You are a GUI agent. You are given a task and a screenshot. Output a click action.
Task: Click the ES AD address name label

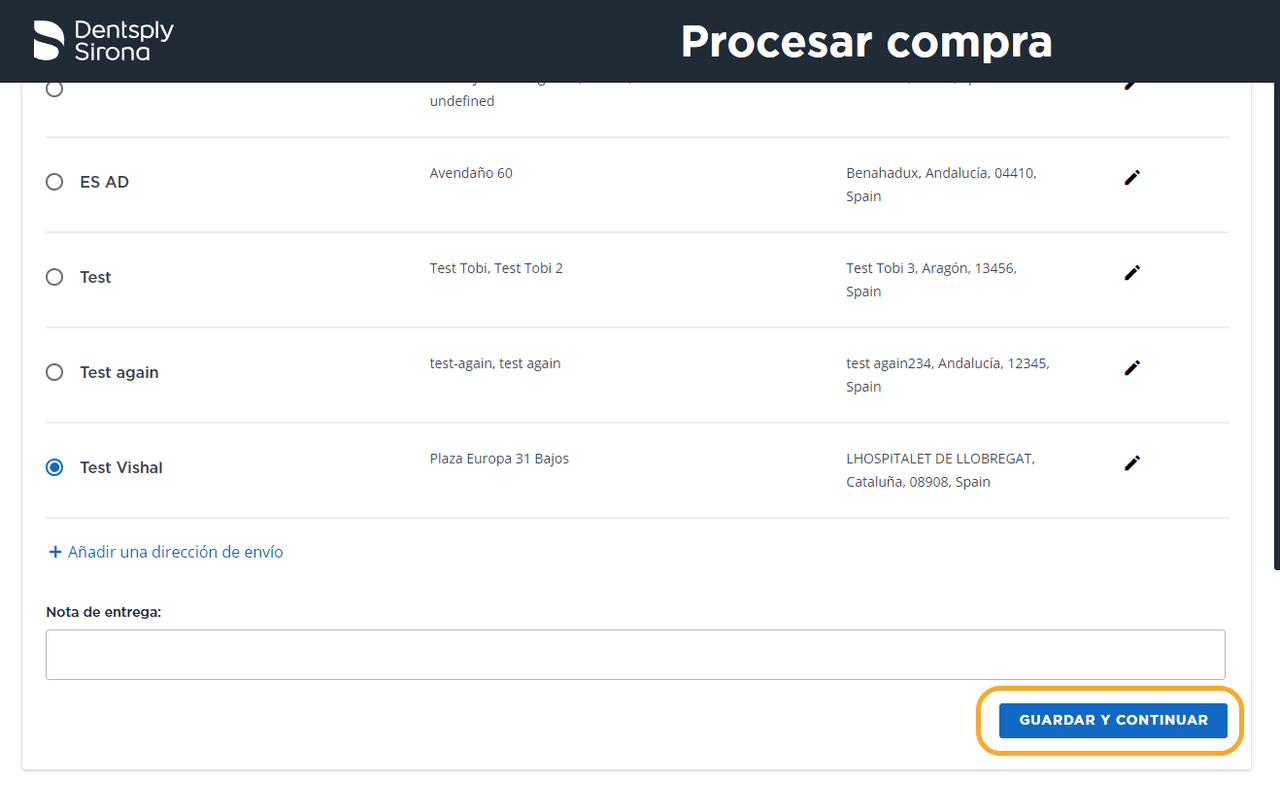(x=104, y=182)
